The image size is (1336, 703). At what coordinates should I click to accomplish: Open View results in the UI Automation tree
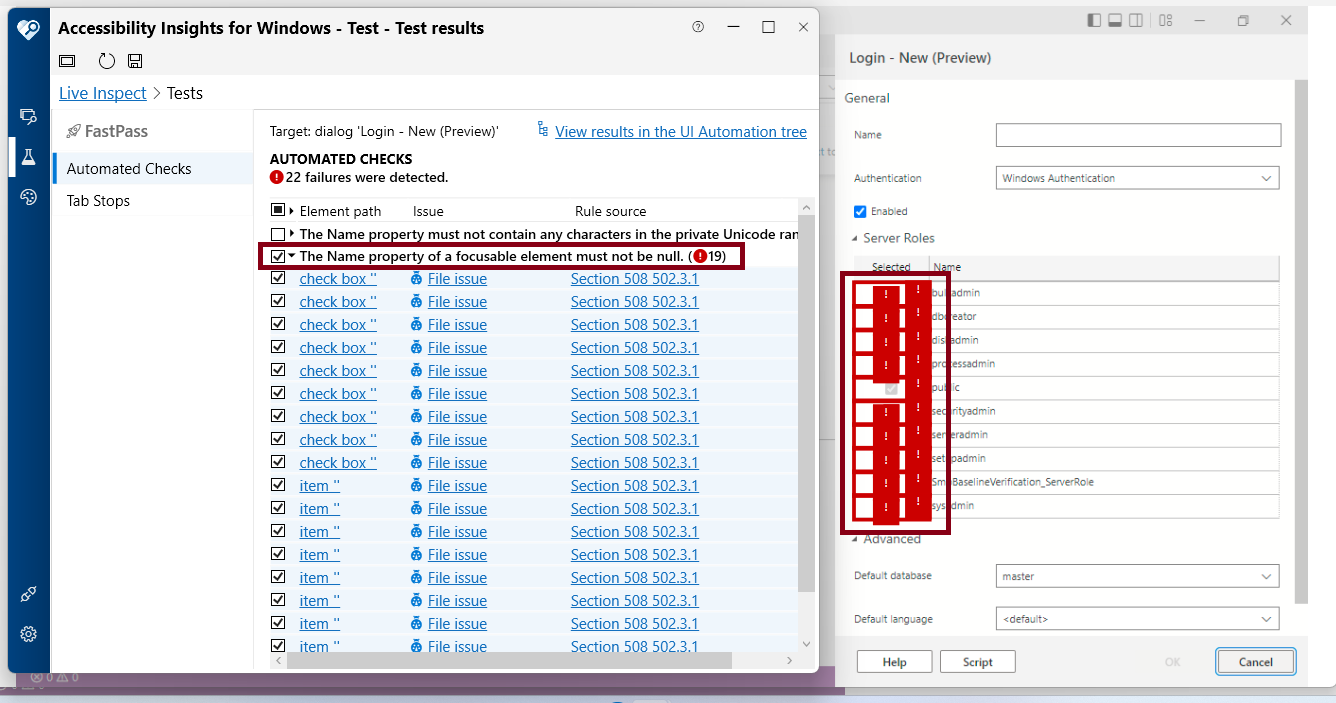[x=680, y=131]
